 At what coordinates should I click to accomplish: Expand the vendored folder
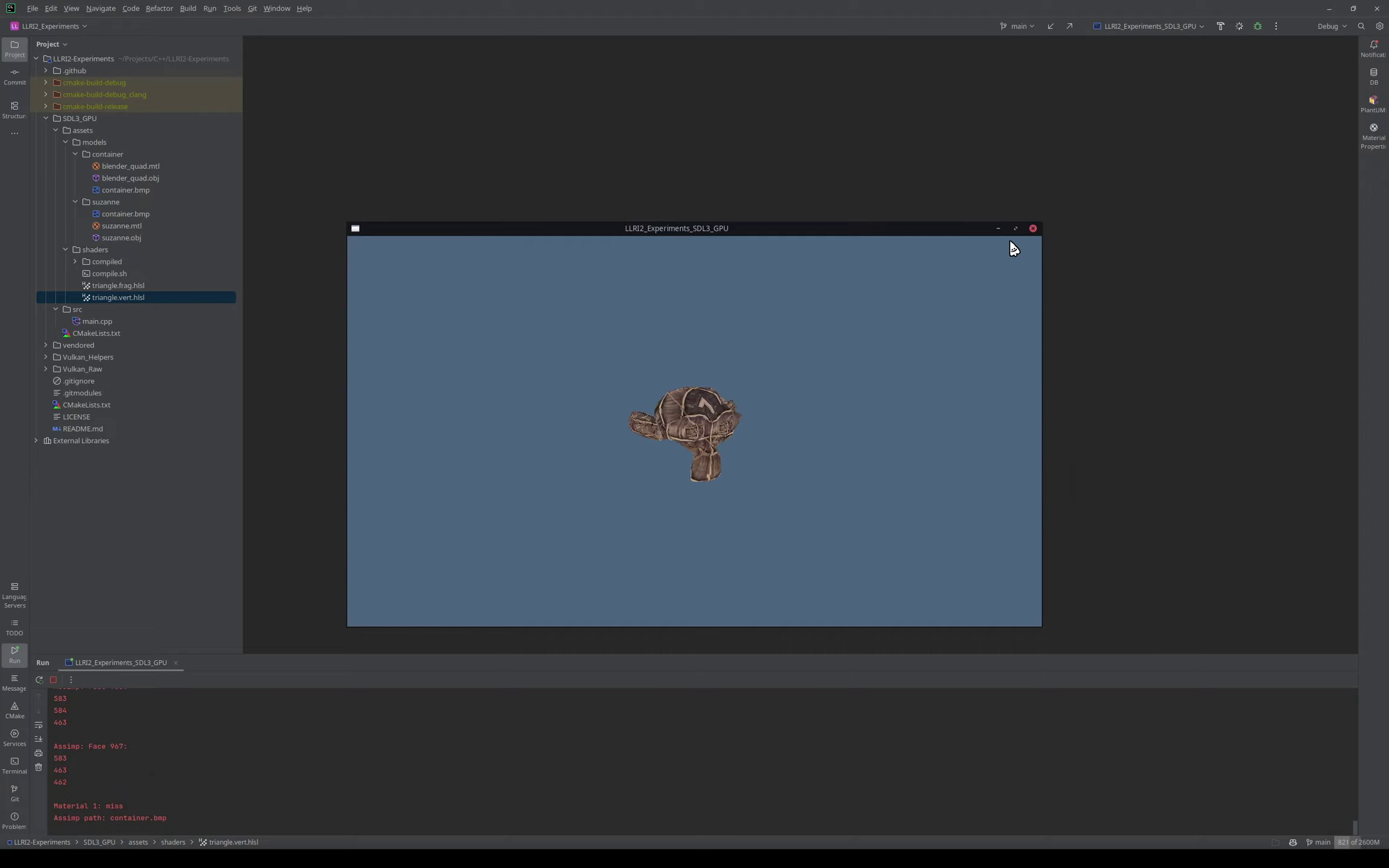[46, 345]
